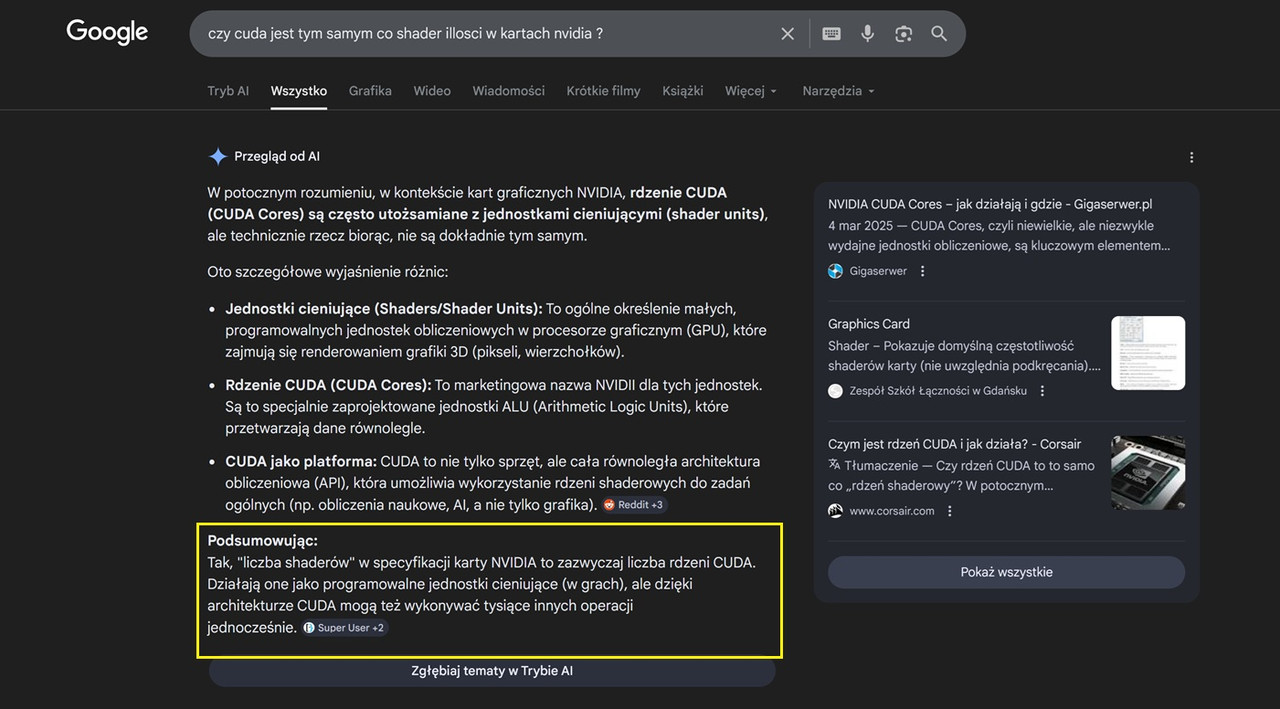The height and width of the screenshot is (709, 1280).
Task: Open the Google logo homepage link
Action: [107, 32]
